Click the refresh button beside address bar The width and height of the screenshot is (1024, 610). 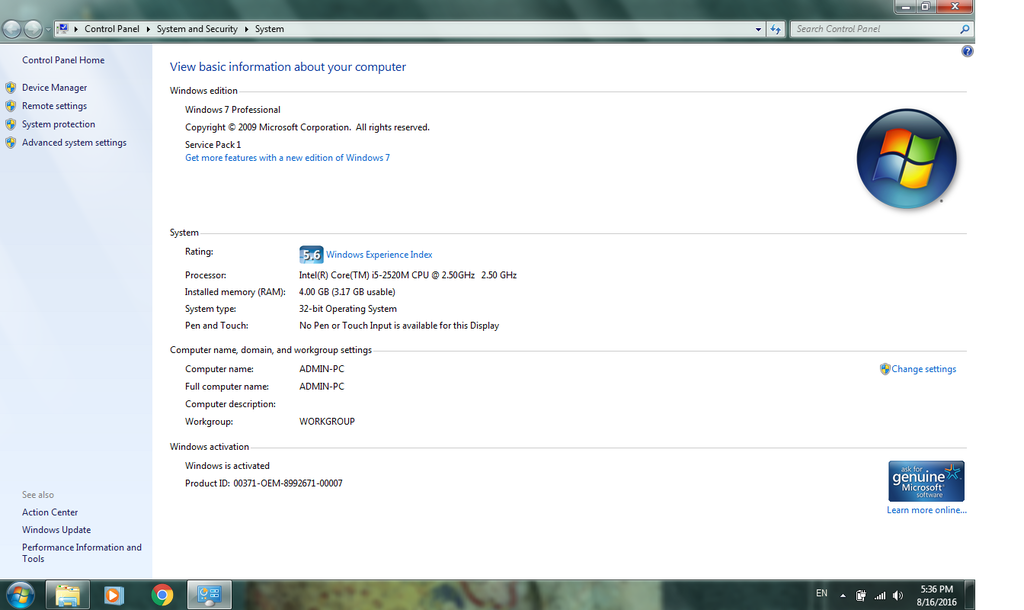coord(776,29)
